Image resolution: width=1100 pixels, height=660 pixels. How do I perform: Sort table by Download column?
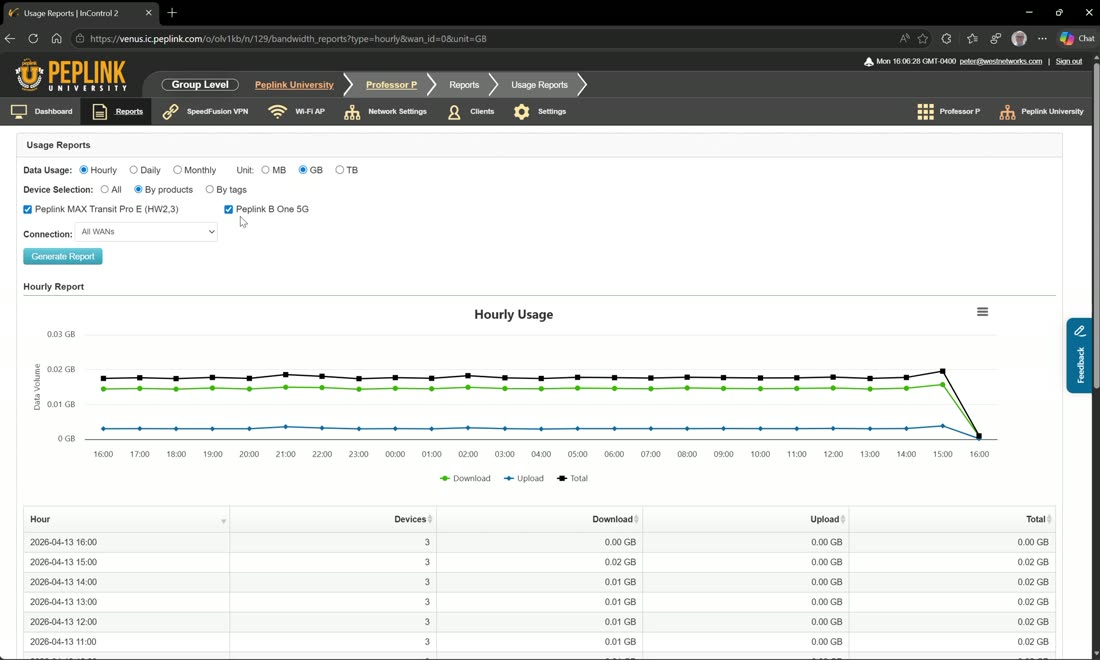pyautogui.click(x=539, y=520)
